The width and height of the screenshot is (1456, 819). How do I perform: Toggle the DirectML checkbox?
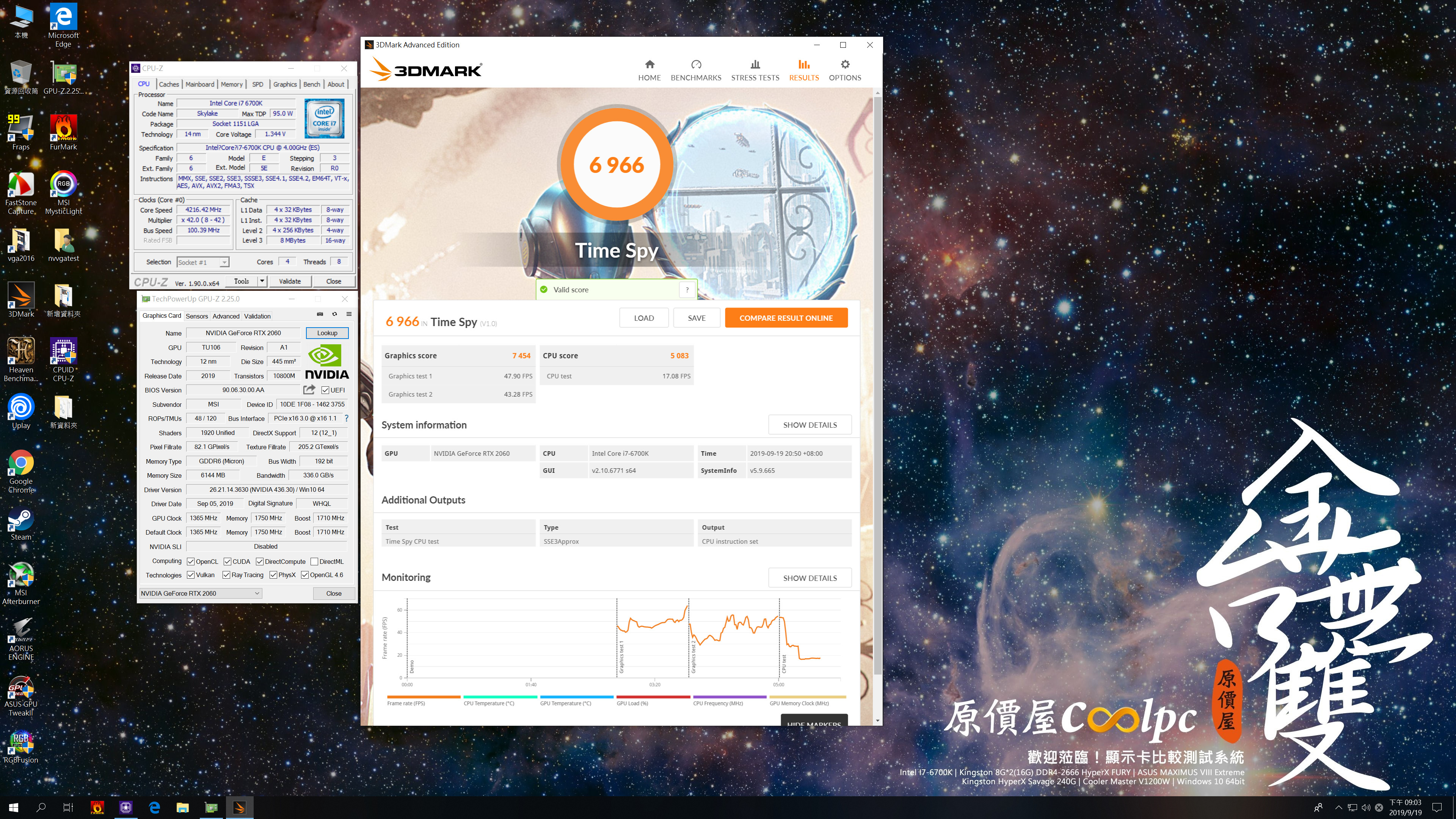click(x=315, y=561)
